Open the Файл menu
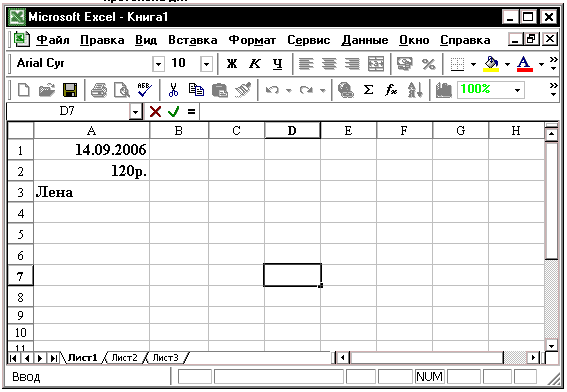Image resolution: width=567 pixels, height=392 pixels. pyautogui.click(x=53, y=40)
